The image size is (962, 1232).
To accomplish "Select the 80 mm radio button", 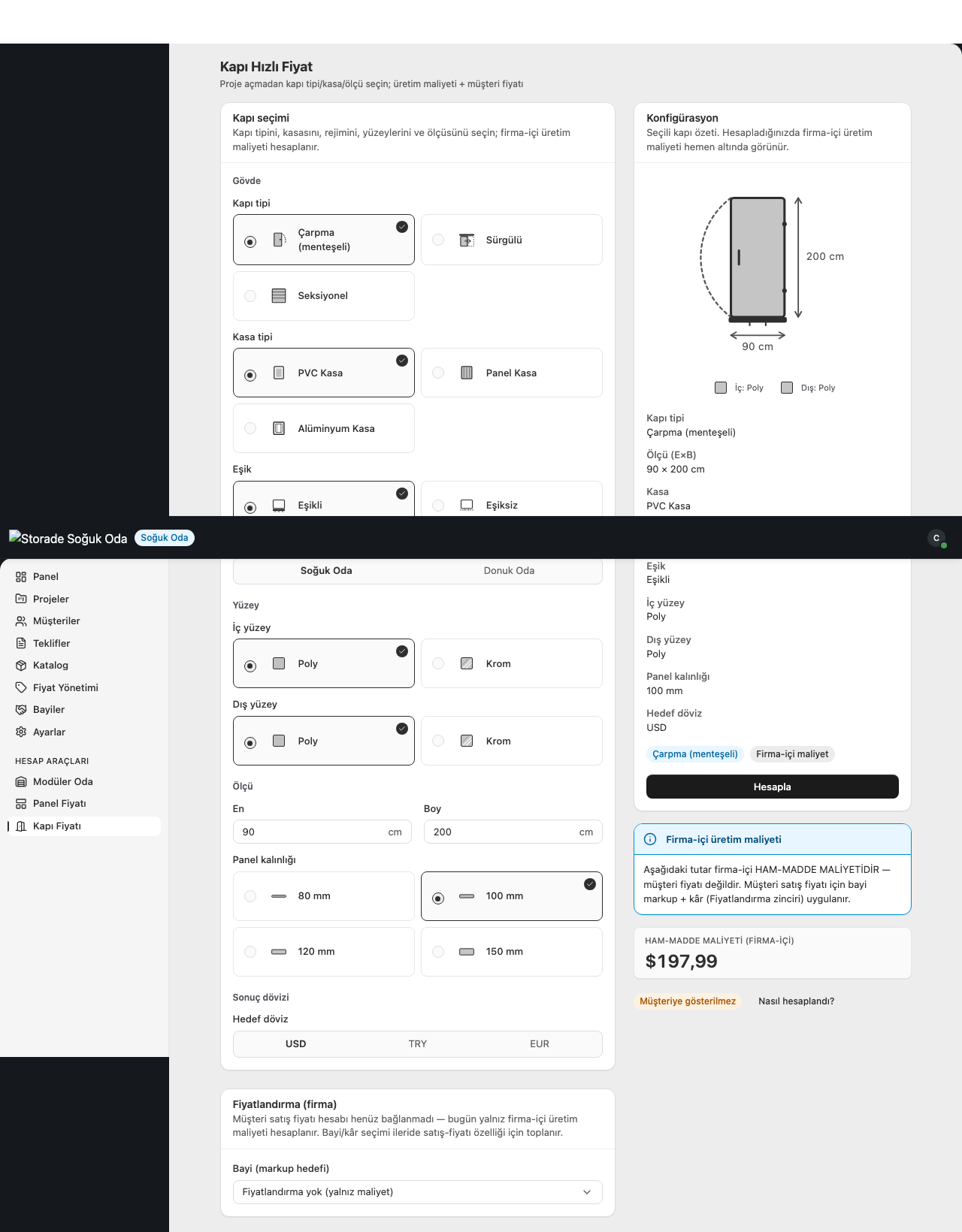I will [250, 896].
